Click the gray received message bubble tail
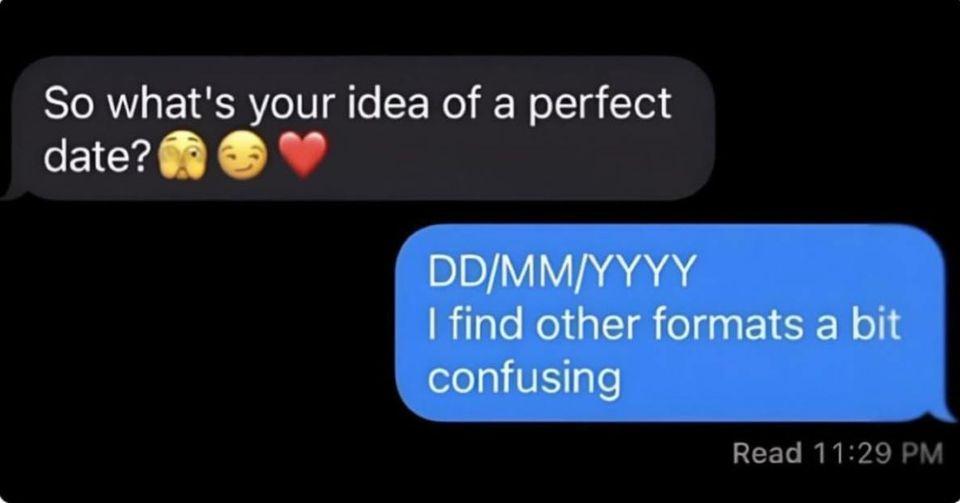The height and width of the screenshot is (503, 960). (x=11, y=193)
